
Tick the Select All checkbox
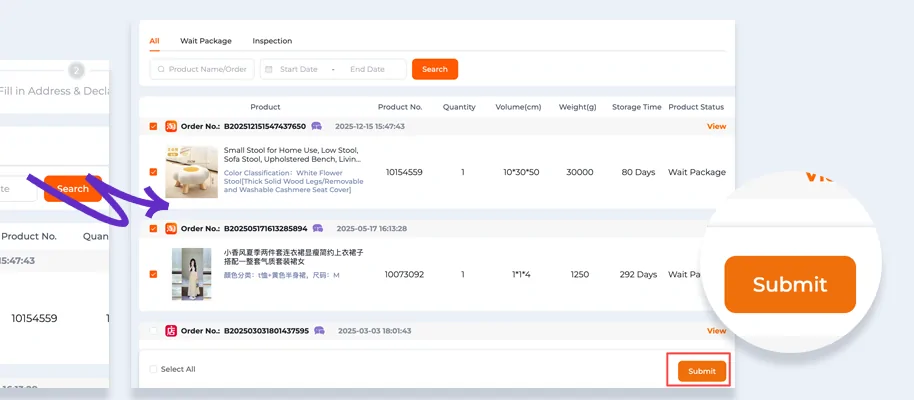pyautogui.click(x=153, y=369)
